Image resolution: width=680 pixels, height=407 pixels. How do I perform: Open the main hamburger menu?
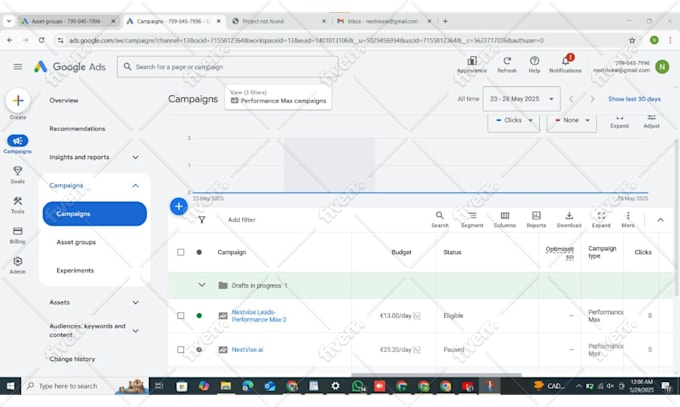(17, 67)
